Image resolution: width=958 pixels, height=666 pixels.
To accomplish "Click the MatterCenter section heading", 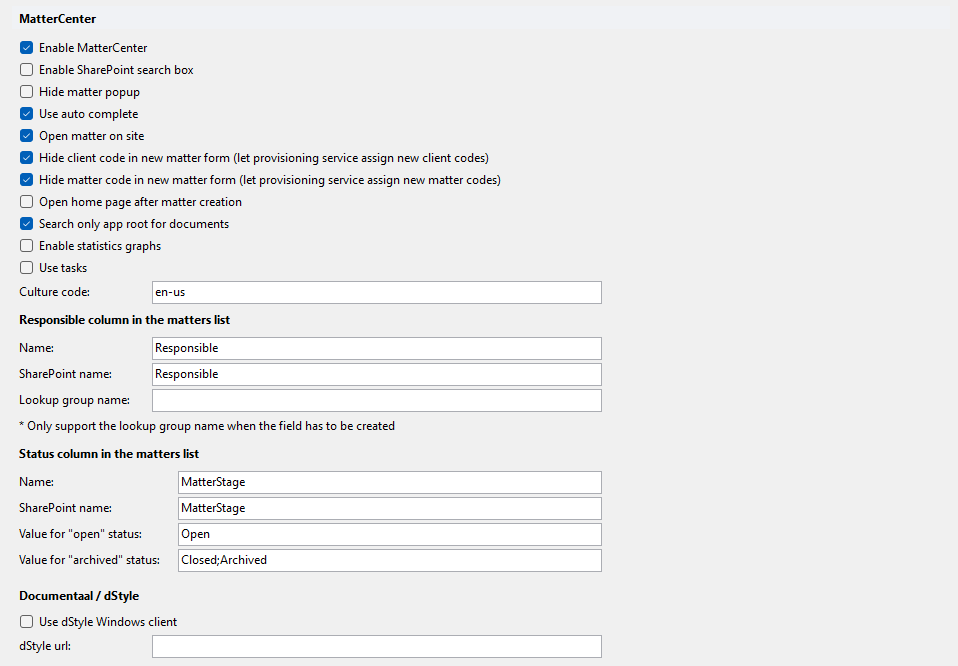I will 57,19.
